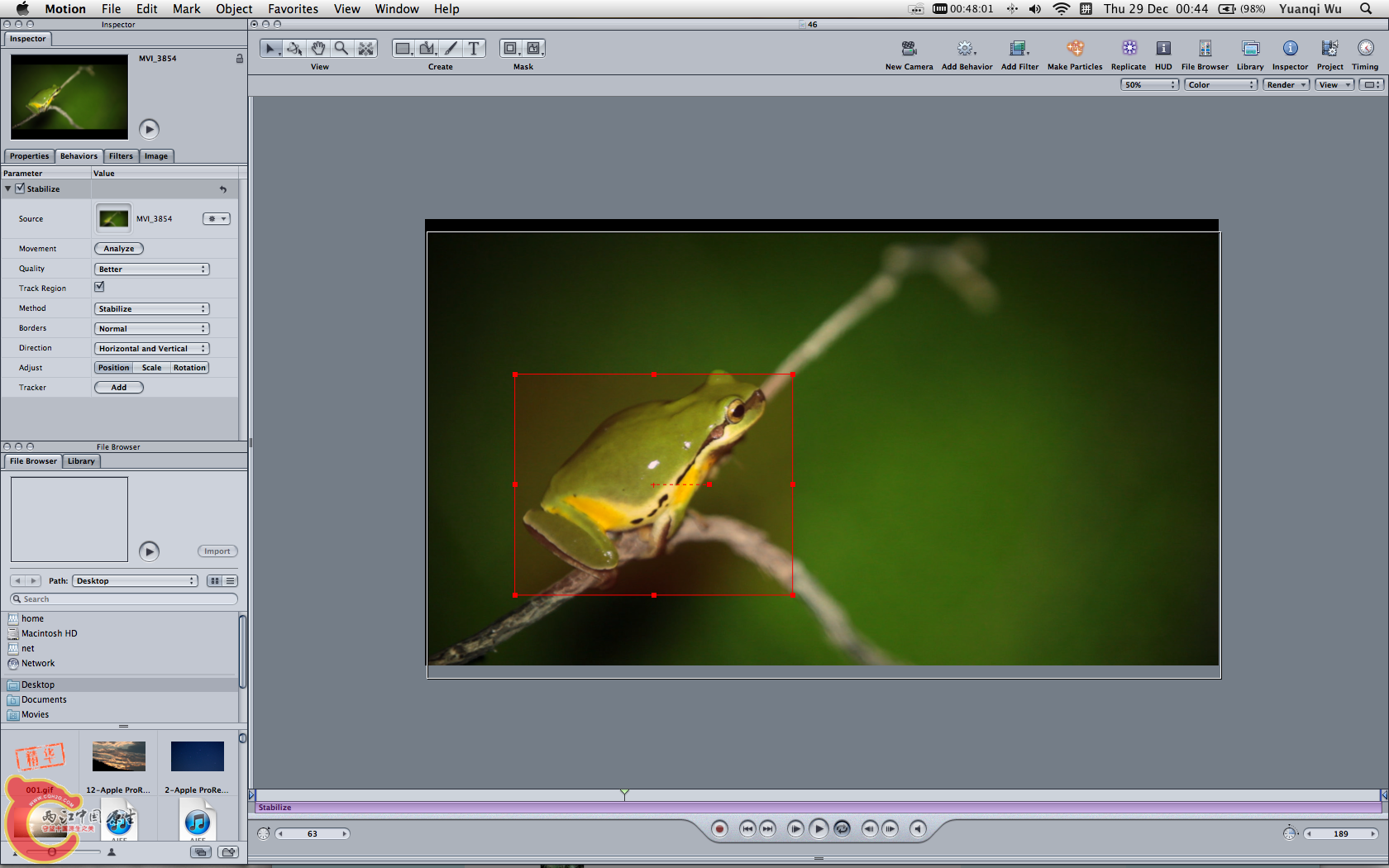The height and width of the screenshot is (868, 1389).
Task: Toggle audio mute speaker button
Action: click(x=918, y=829)
